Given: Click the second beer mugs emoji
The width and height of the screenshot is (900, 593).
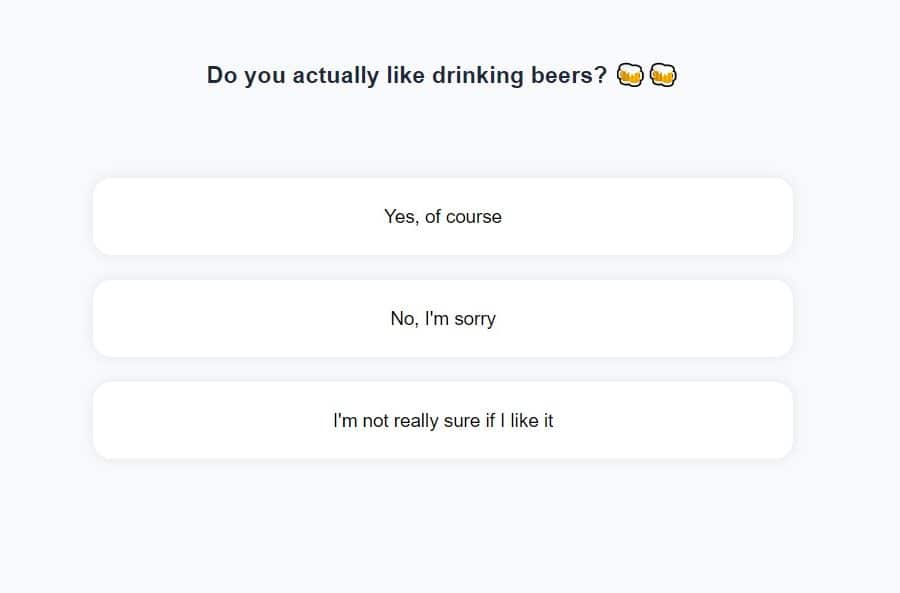Looking at the screenshot, I should pos(663,75).
